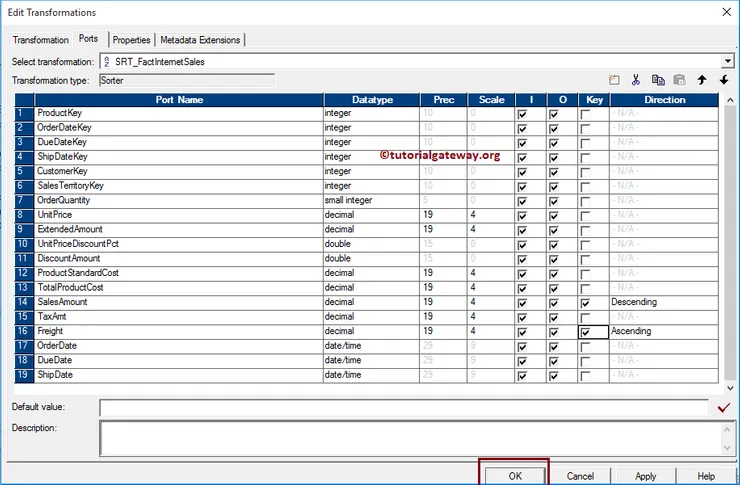This screenshot has width=740, height=485.
Task: Close the Edit Transformations dialog
Action: tap(727, 12)
